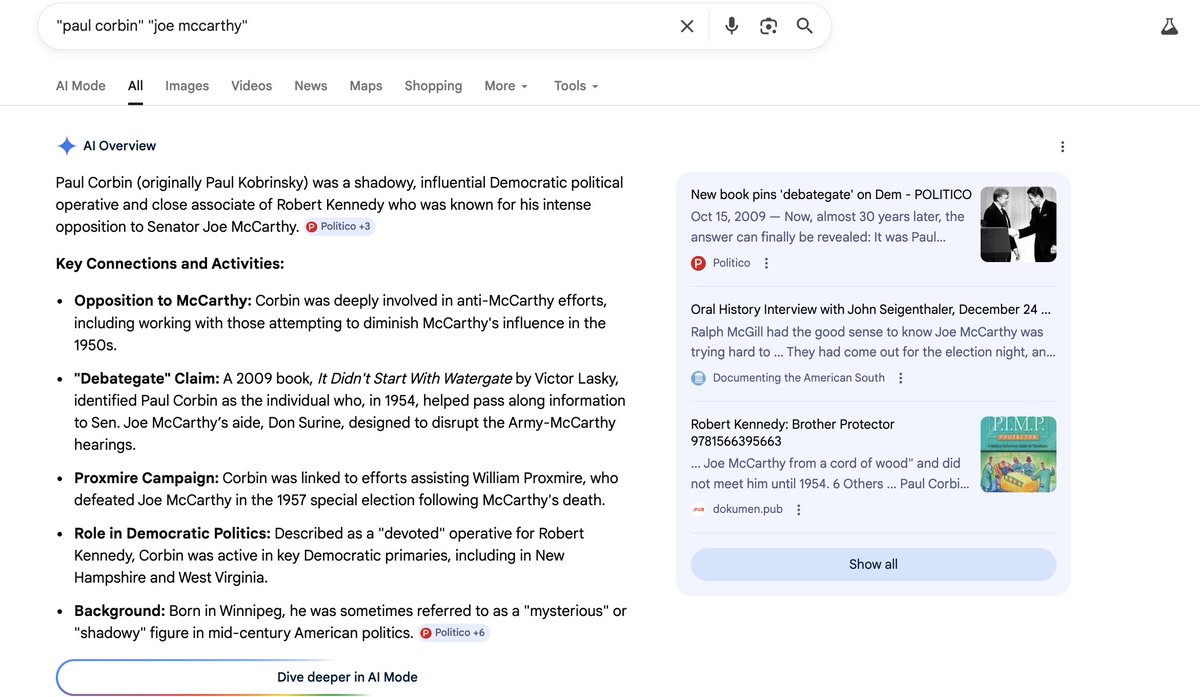Click the Background bullet heading
Viewport: 1200px width, 697px height.
tap(120, 611)
